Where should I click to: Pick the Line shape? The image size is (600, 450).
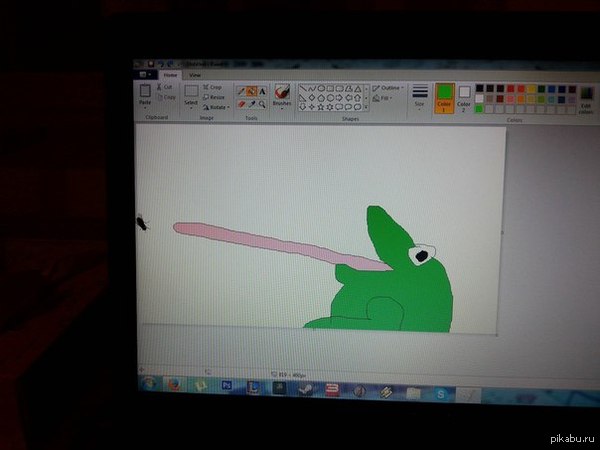(303, 89)
